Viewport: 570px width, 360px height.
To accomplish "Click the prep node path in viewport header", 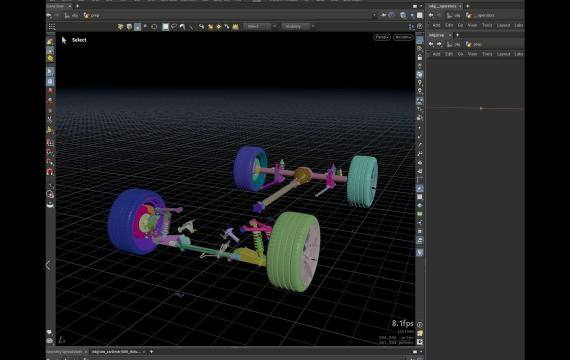I will click(x=92, y=16).
